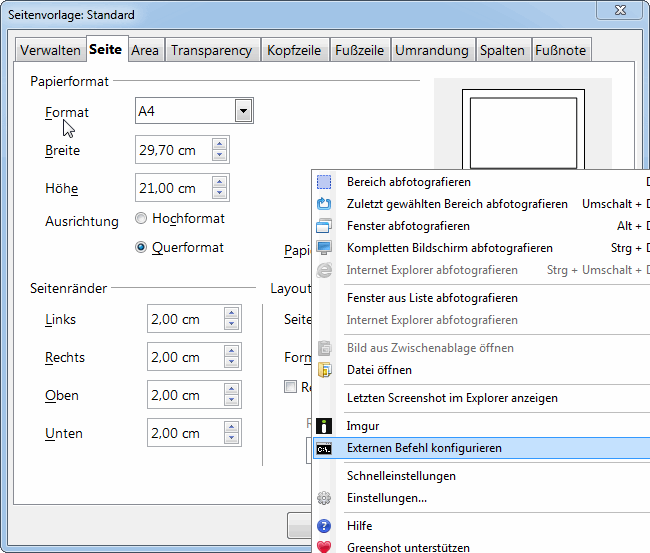The image size is (650, 553).
Task: Click the Rechts margin input field
Action: tap(186, 357)
